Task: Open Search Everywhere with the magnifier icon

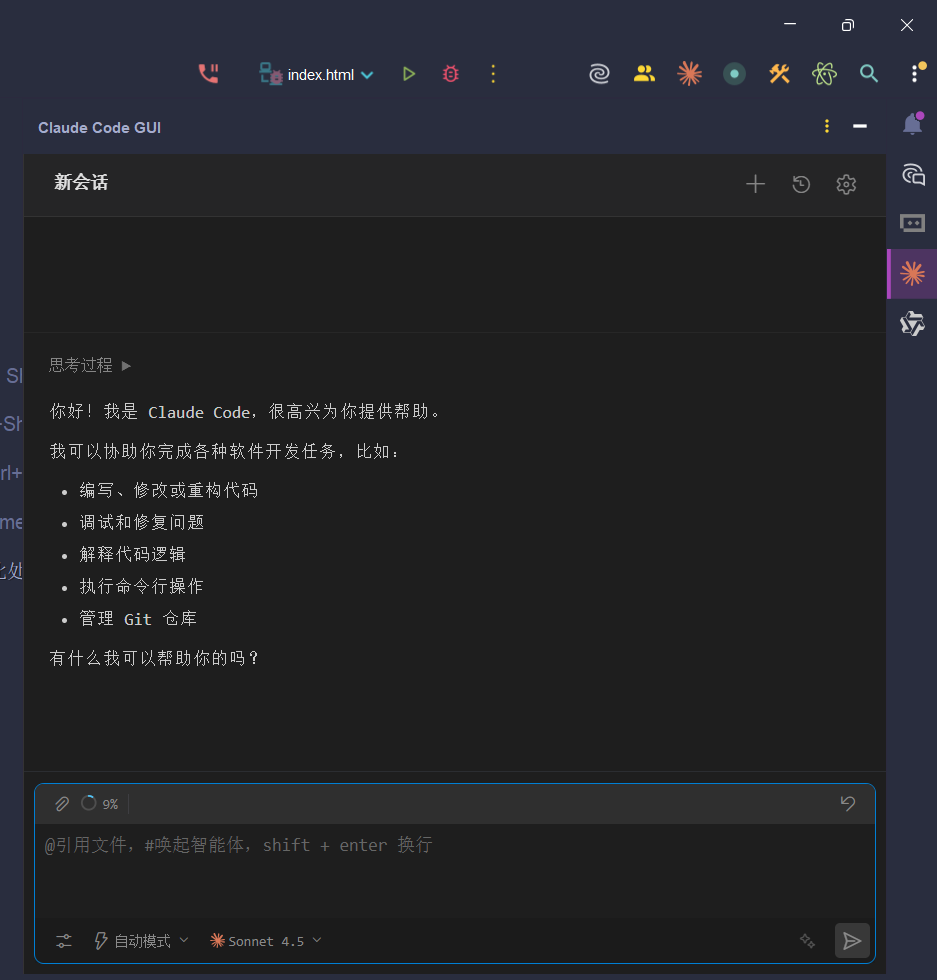Action: click(x=868, y=73)
